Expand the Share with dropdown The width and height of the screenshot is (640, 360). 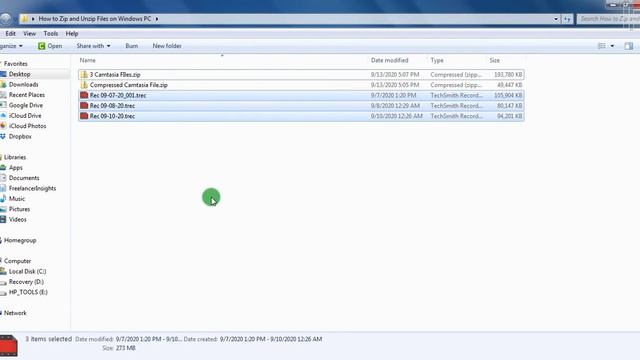tap(93, 46)
